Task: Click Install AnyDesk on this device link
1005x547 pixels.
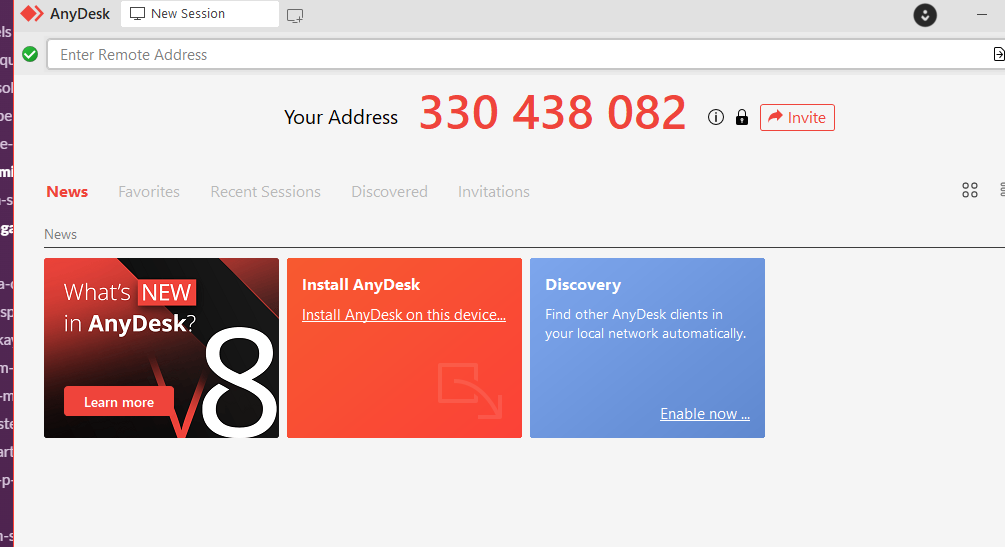Action: pos(404,315)
